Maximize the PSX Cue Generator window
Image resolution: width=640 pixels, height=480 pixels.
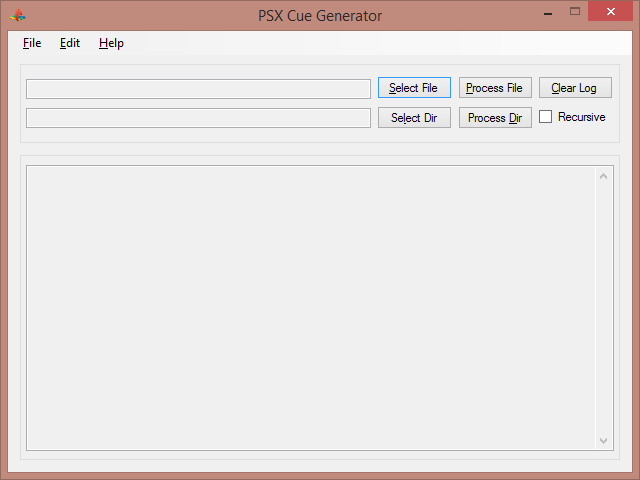tap(575, 11)
